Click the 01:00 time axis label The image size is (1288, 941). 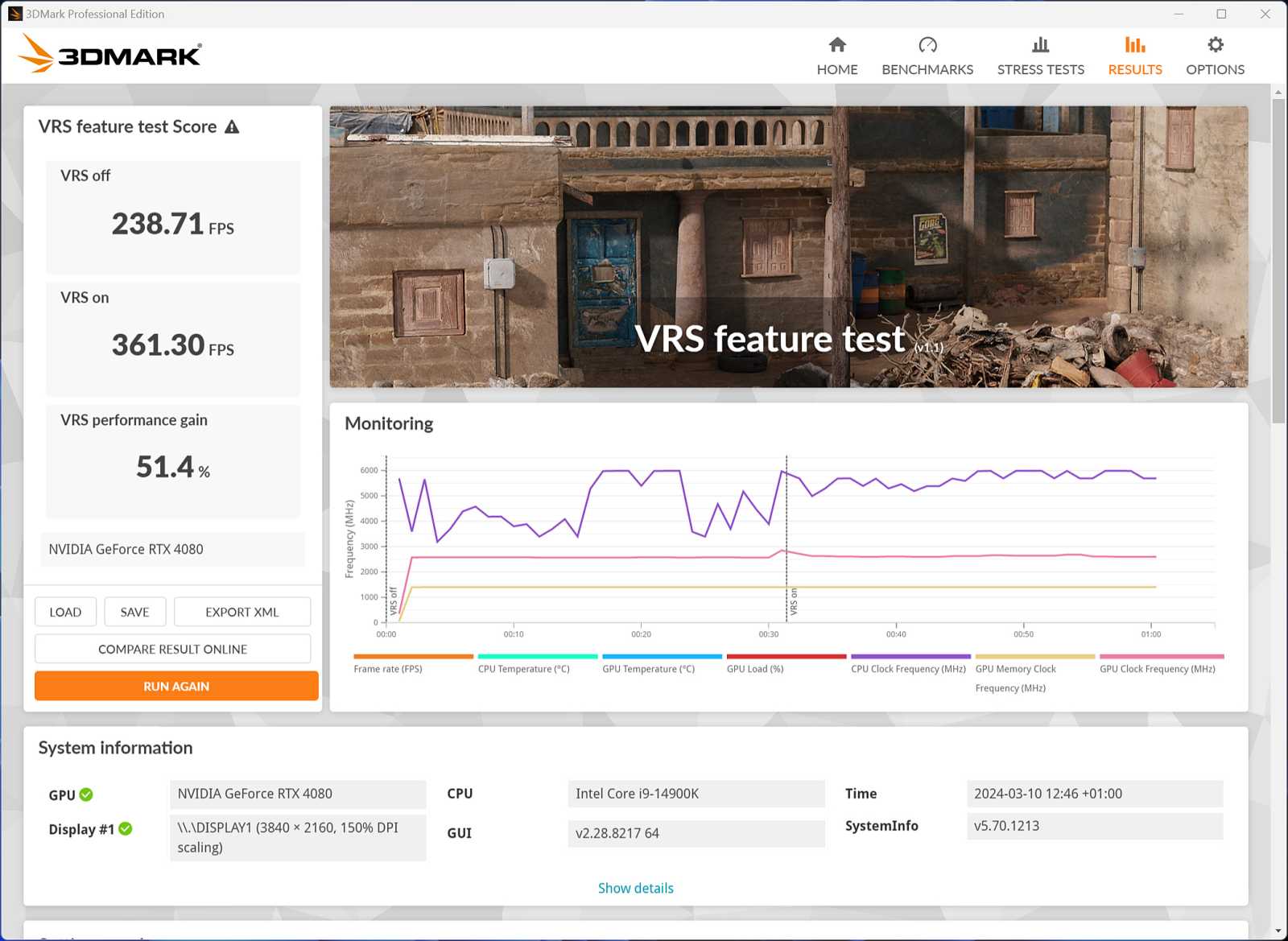click(1151, 634)
